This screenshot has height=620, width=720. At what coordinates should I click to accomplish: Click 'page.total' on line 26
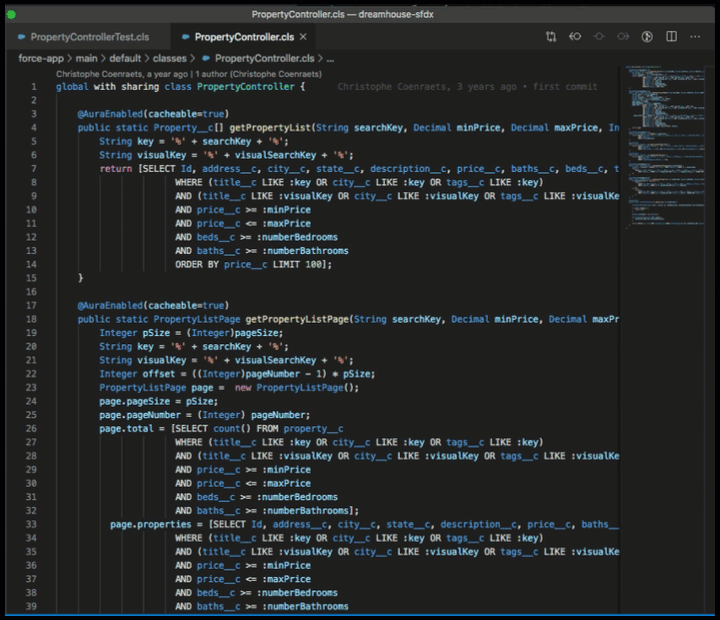(126, 428)
